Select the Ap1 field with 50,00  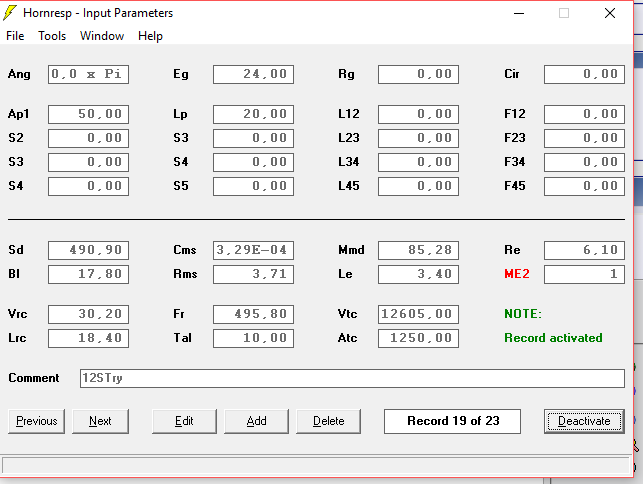point(89,114)
